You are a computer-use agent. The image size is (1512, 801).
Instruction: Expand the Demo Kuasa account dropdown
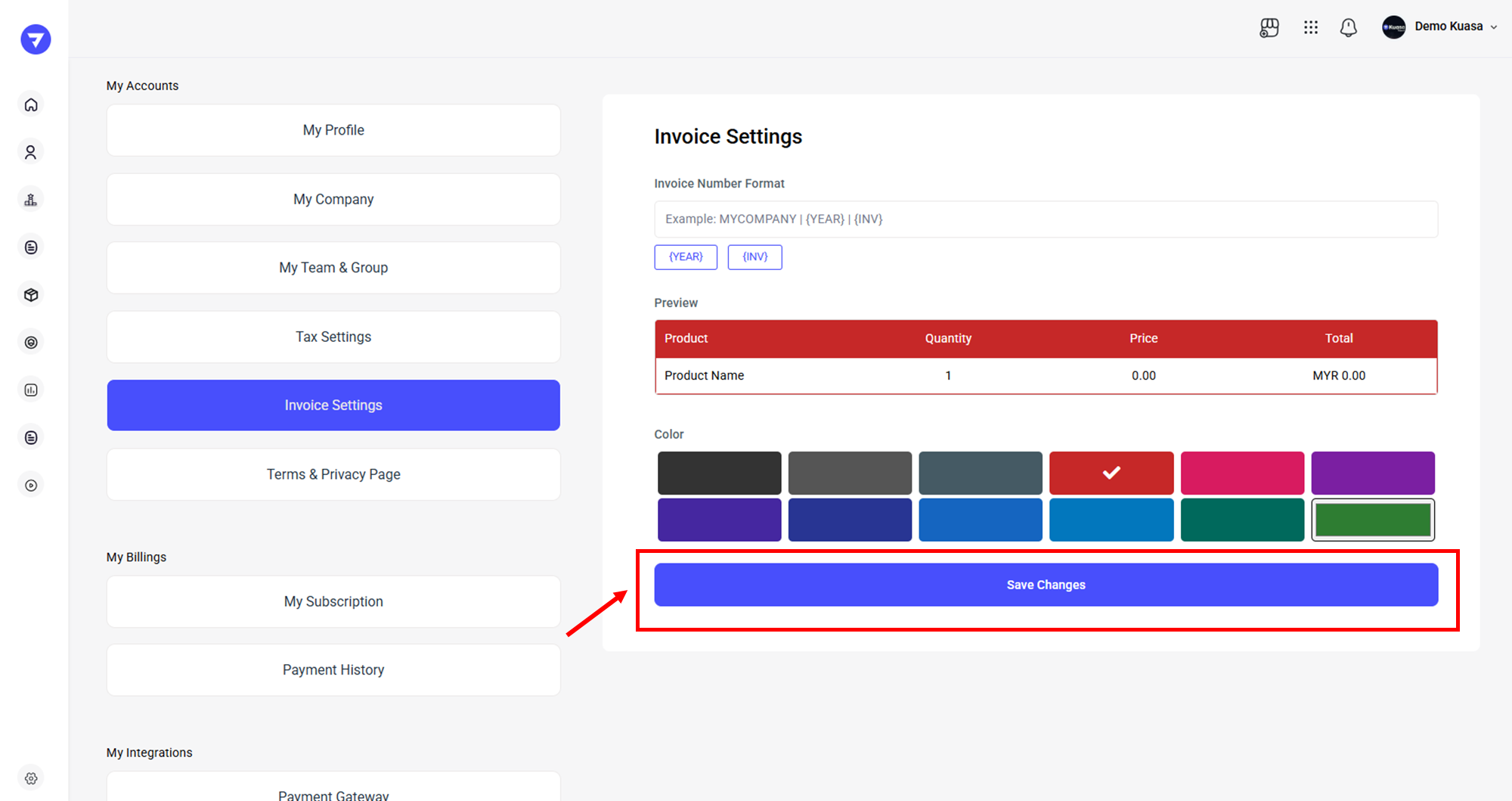(1440, 27)
